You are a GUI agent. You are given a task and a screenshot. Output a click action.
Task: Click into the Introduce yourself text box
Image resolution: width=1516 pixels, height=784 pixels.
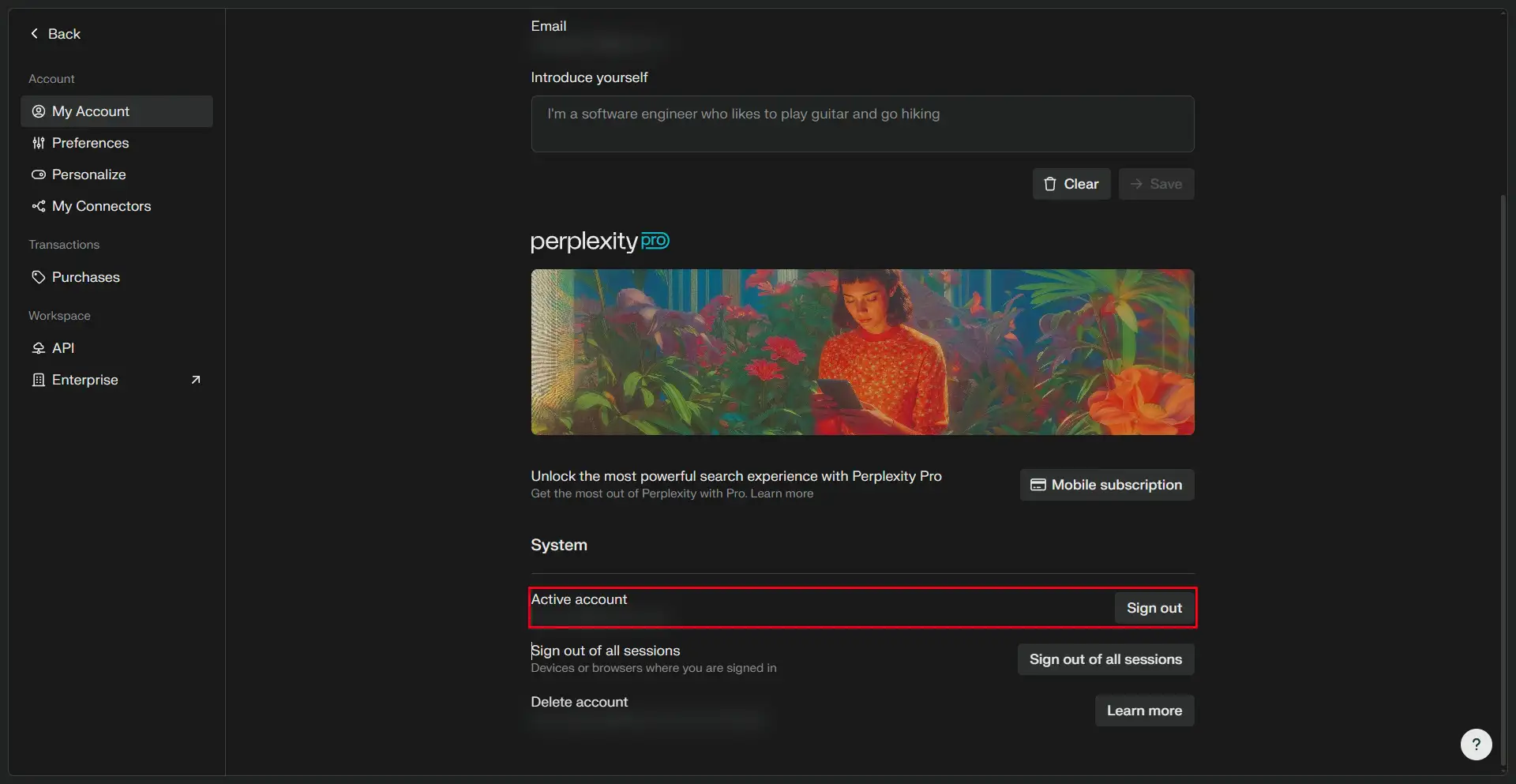[x=862, y=124]
